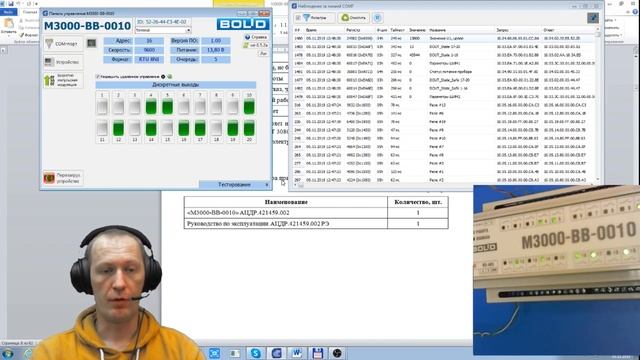
Task: Click the BOLID logo
Action: pos(243,24)
